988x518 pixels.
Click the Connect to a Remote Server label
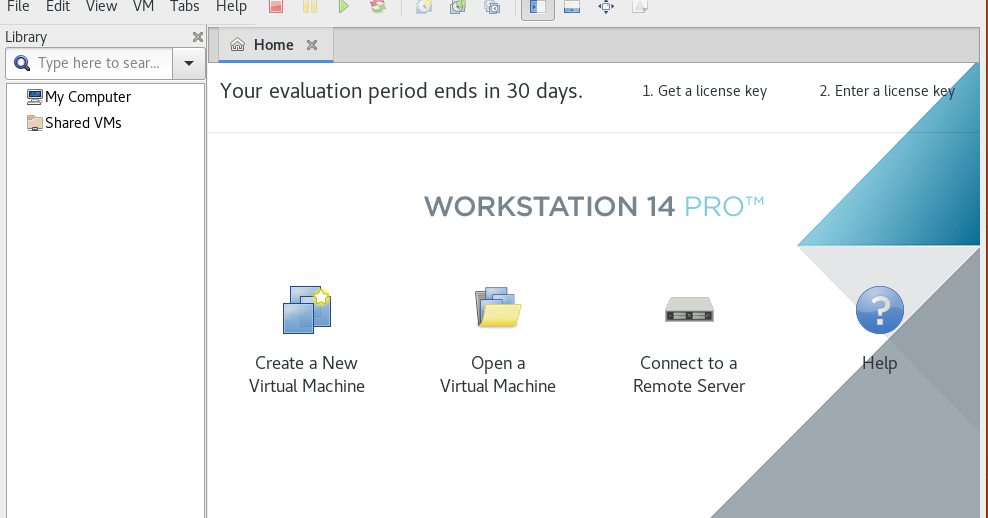pyautogui.click(x=689, y=374)
